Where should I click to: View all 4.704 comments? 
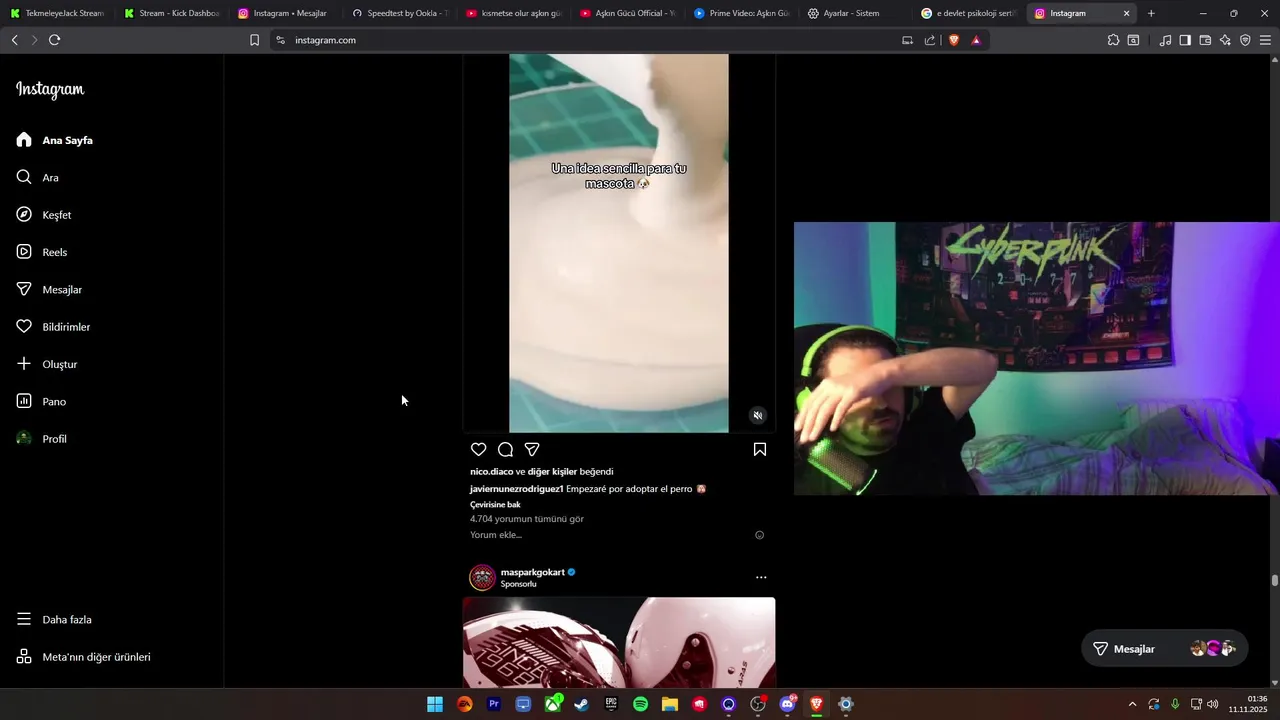tap(527, 519)
